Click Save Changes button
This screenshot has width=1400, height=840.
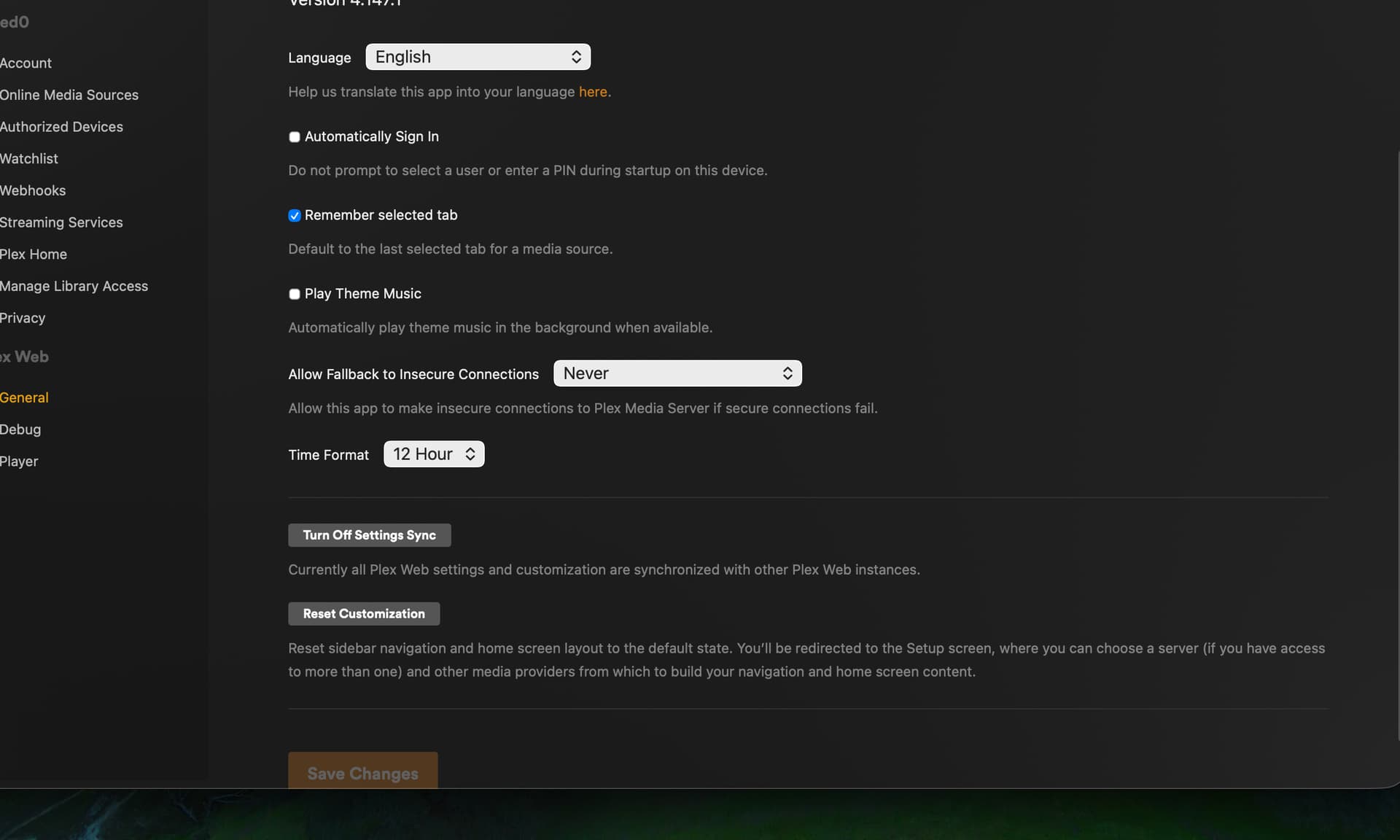(x=362, y=771)
